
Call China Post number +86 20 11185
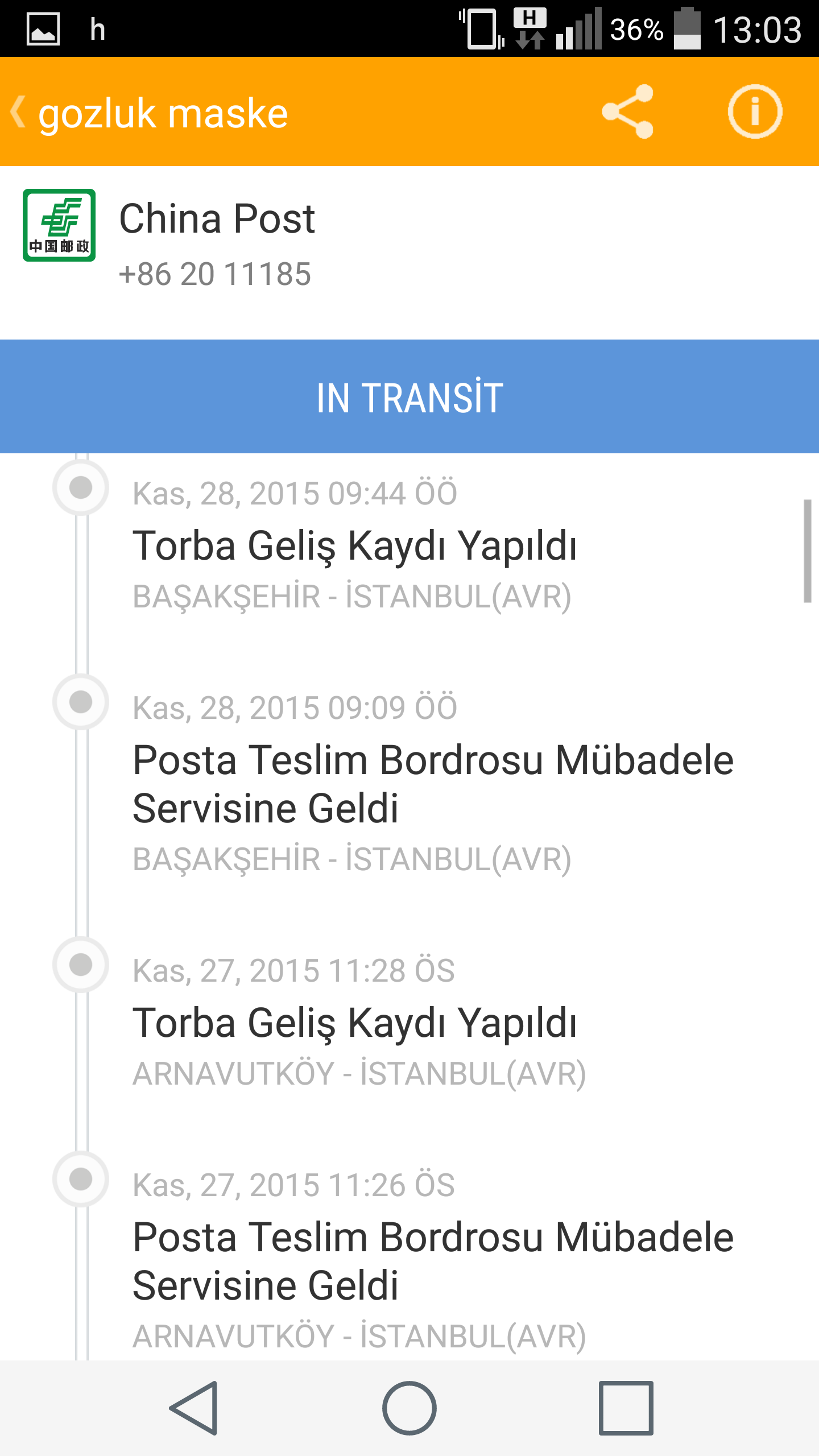[215, 274]
